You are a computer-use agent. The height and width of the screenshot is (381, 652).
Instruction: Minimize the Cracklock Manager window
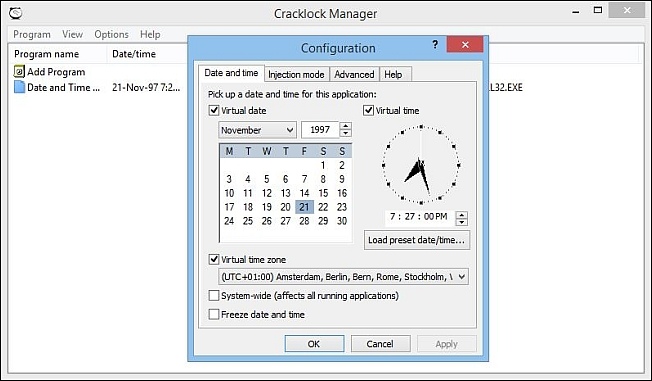point(576,11)
